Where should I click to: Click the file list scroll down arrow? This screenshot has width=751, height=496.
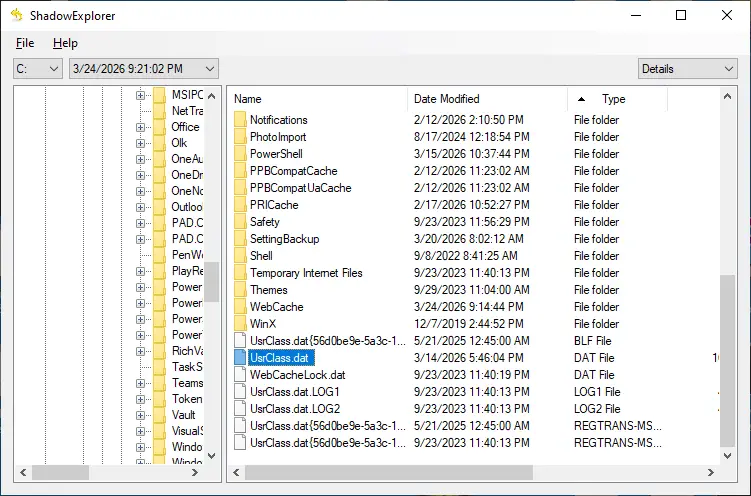(x=728, y=456)
